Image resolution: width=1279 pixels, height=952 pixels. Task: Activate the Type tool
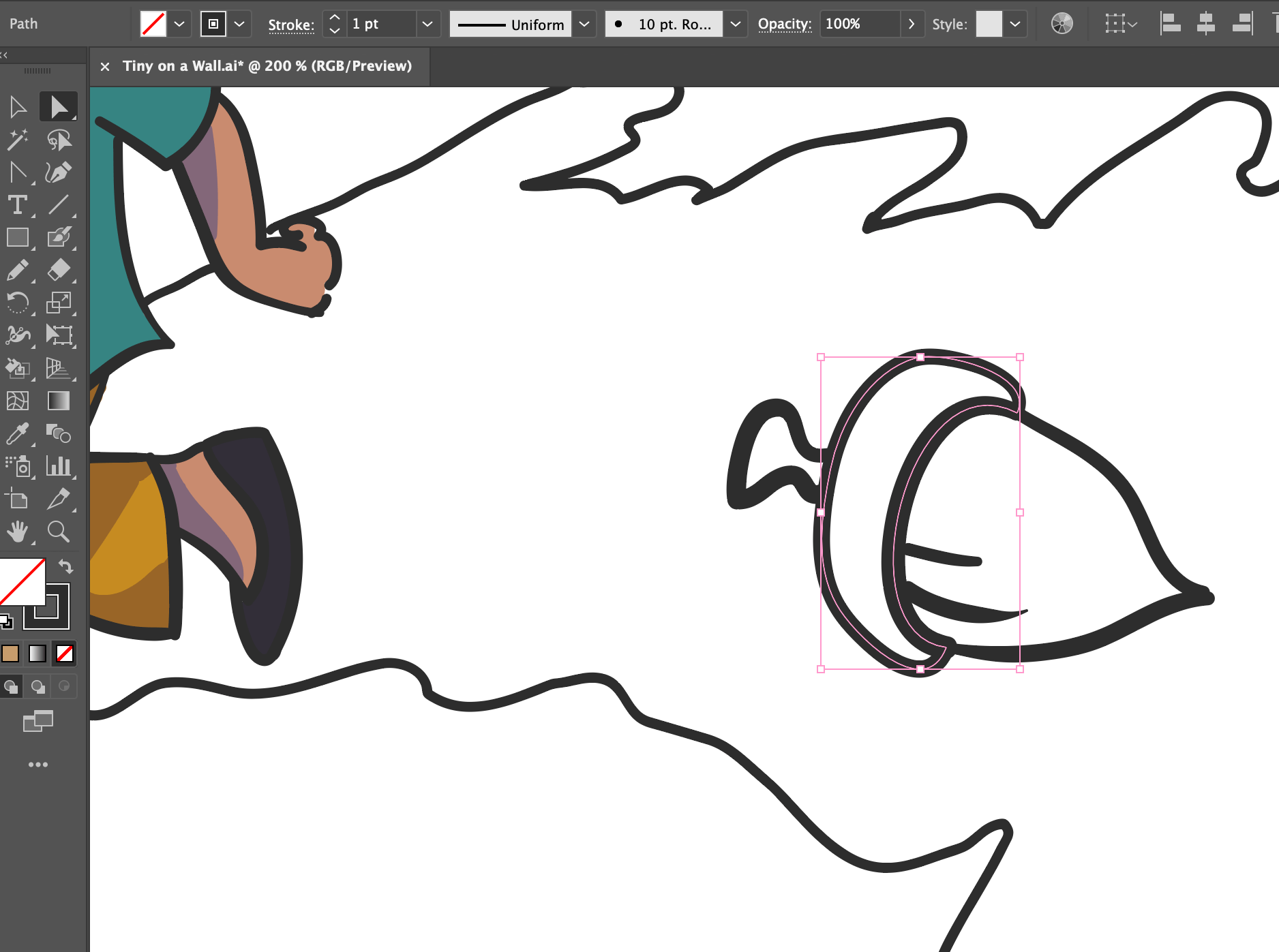pyautogui.click(x=18, y=204)
